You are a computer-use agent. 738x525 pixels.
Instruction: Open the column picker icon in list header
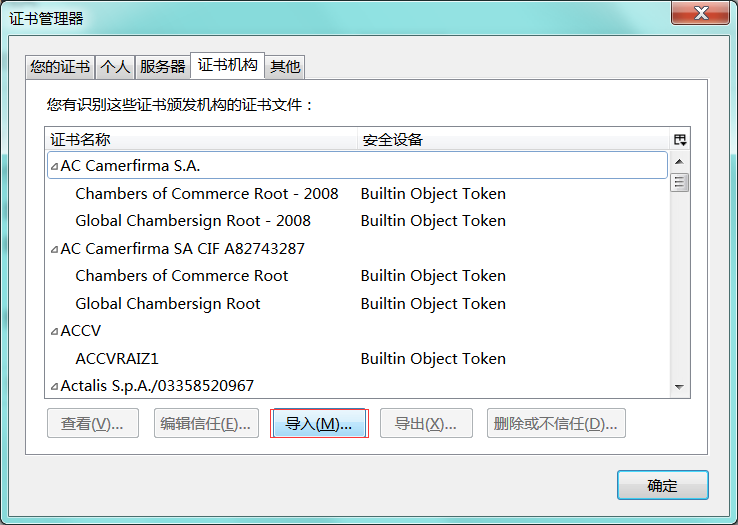coord(680,139)
